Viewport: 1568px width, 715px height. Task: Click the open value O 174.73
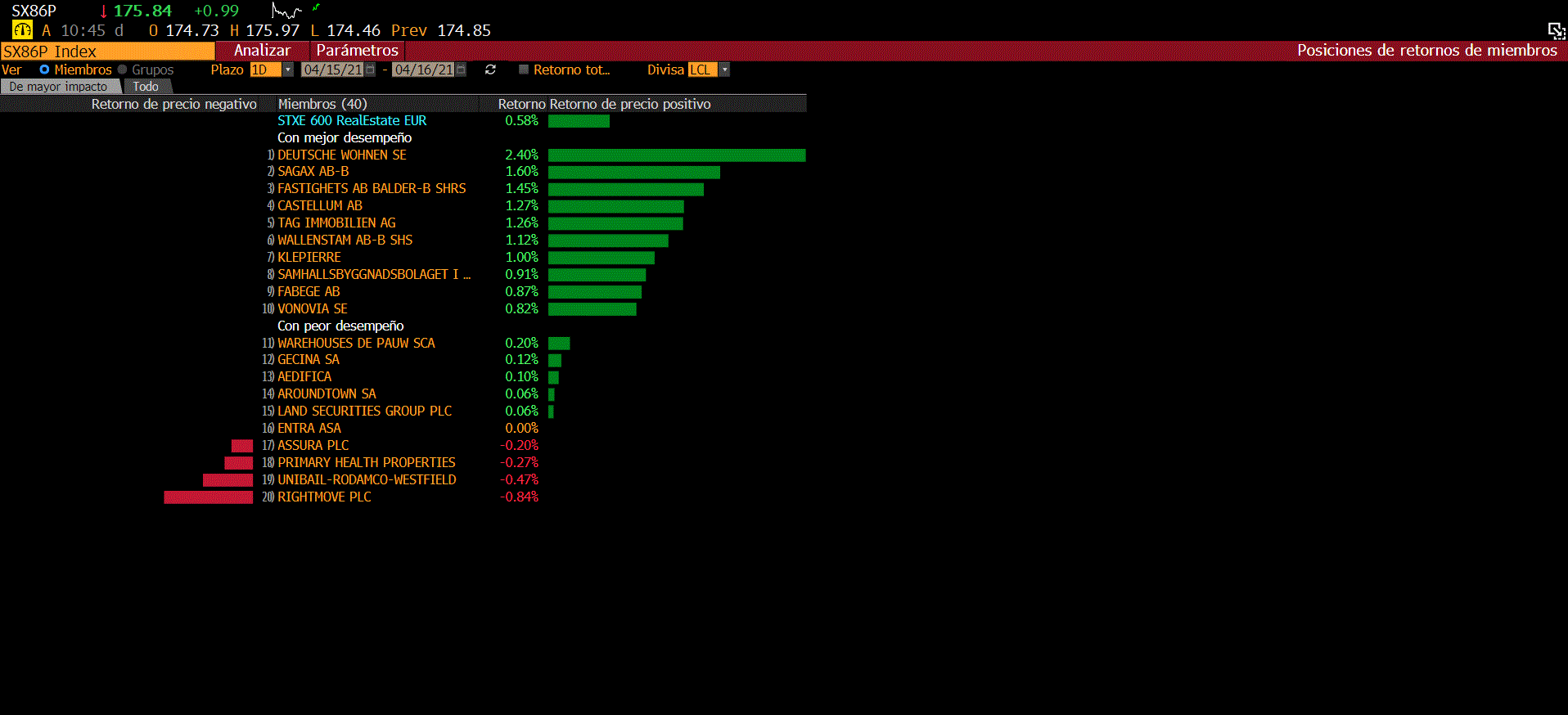(x=184, y=30)
